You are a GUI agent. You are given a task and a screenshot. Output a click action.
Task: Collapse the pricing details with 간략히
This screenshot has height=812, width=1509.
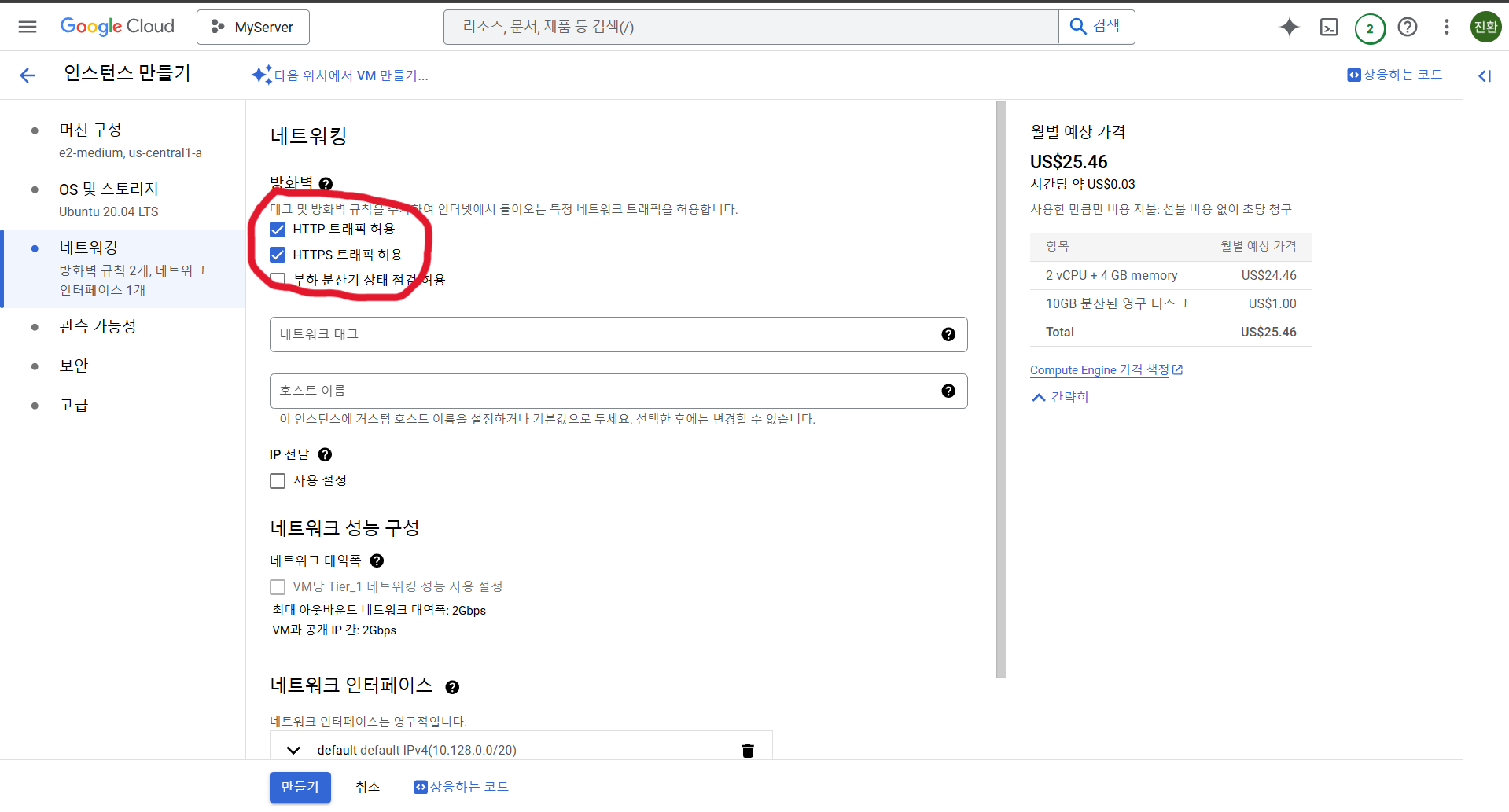coord(1060,397)
